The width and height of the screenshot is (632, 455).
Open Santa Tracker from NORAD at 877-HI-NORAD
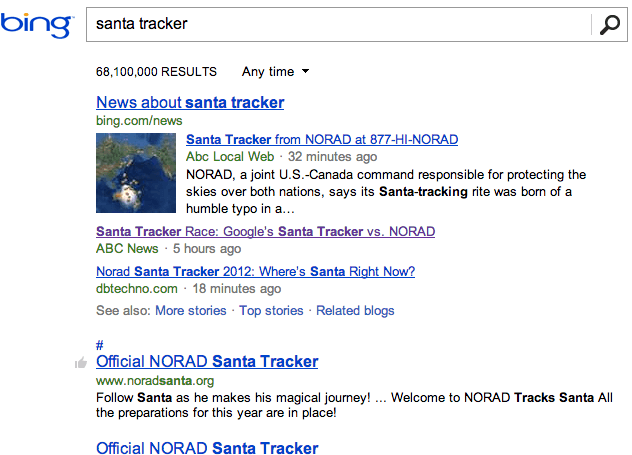point(322,139)
